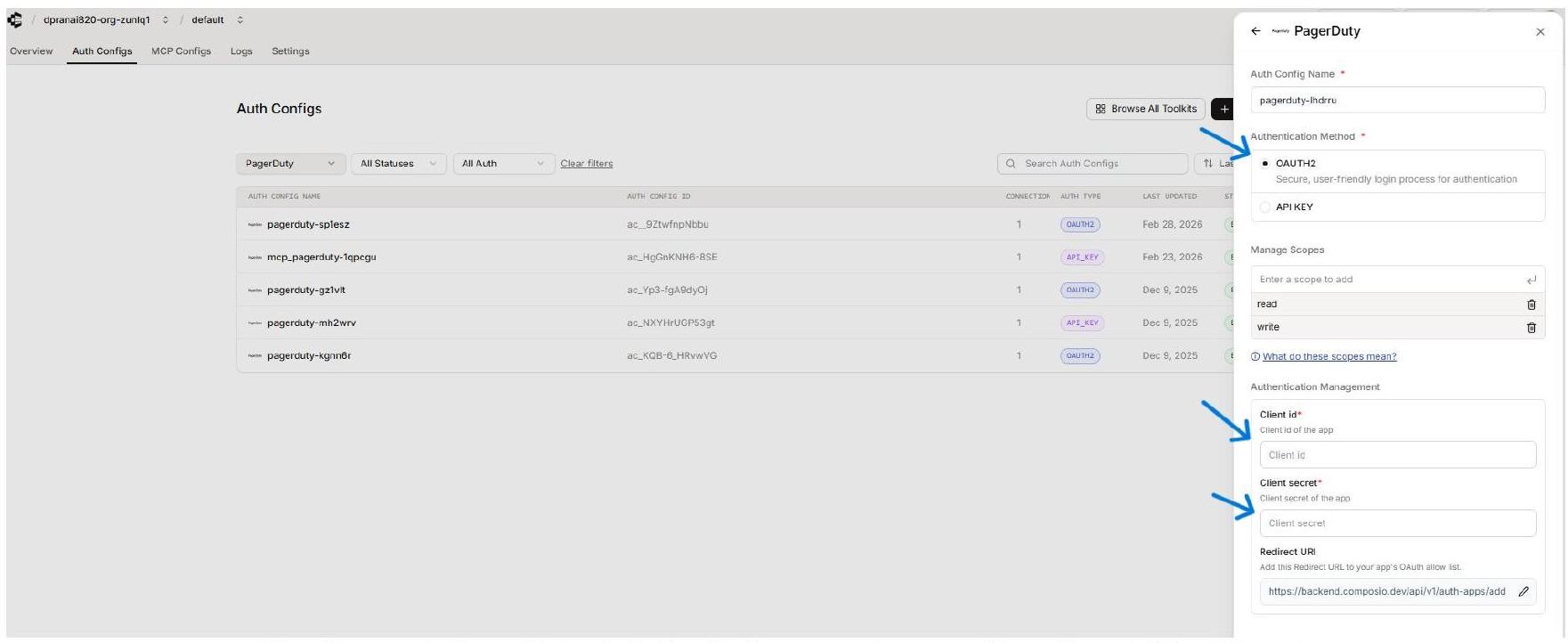Viewport: 1568px width, 643px height.
Task: Click the sort arrows icon
Action: click(x=1208, y=164)
